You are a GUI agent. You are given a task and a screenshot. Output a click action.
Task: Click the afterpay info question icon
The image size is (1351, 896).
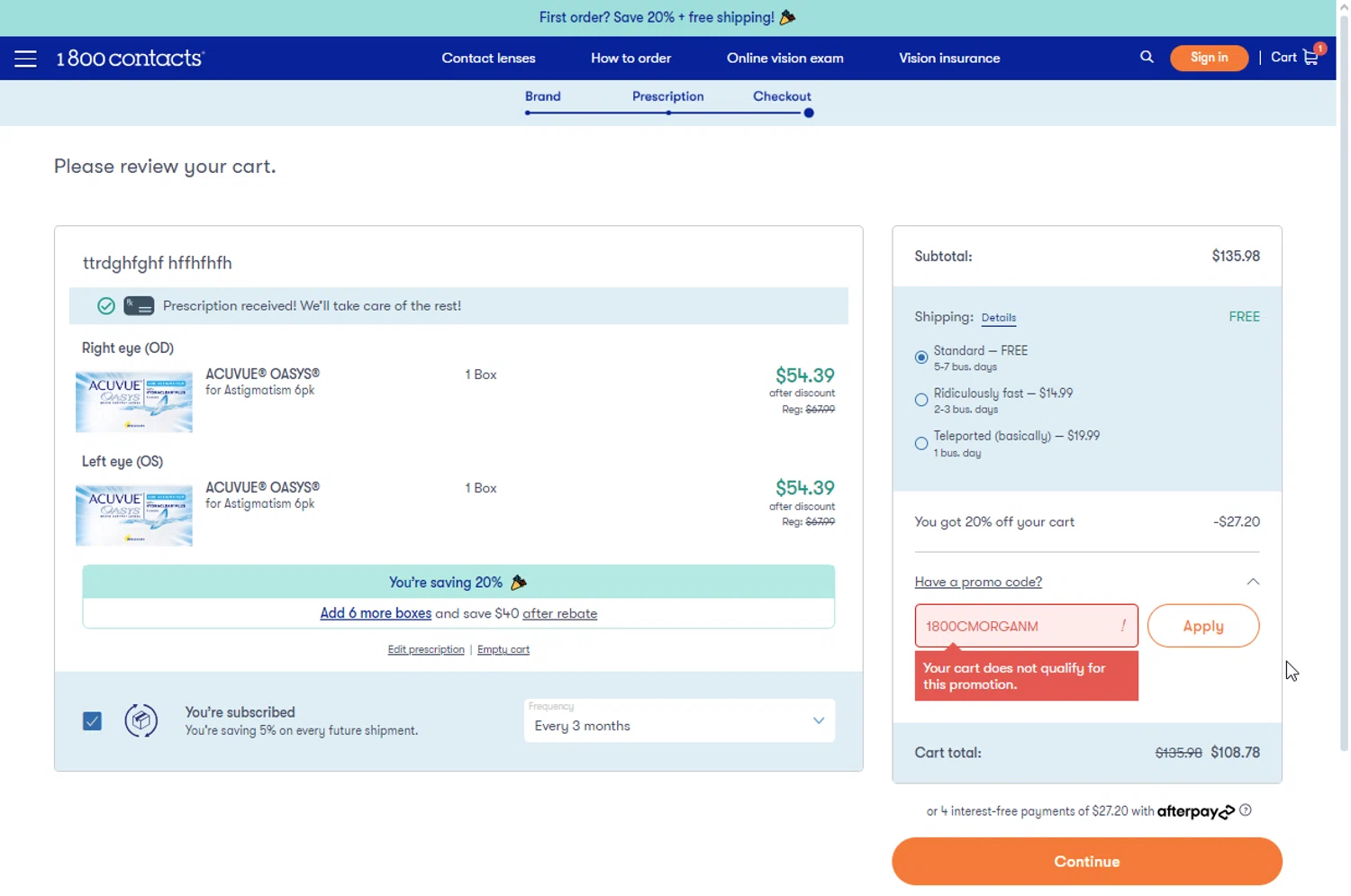(x=1246, y=810)
